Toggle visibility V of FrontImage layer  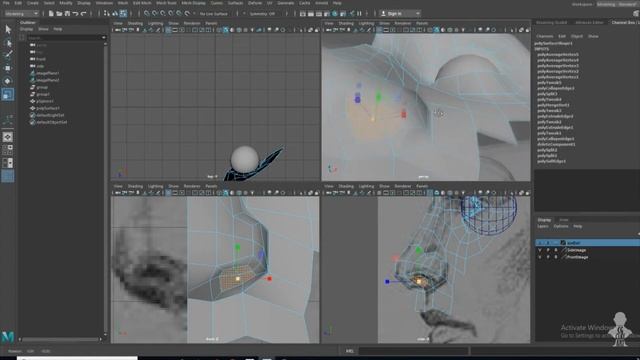(540, 257)
